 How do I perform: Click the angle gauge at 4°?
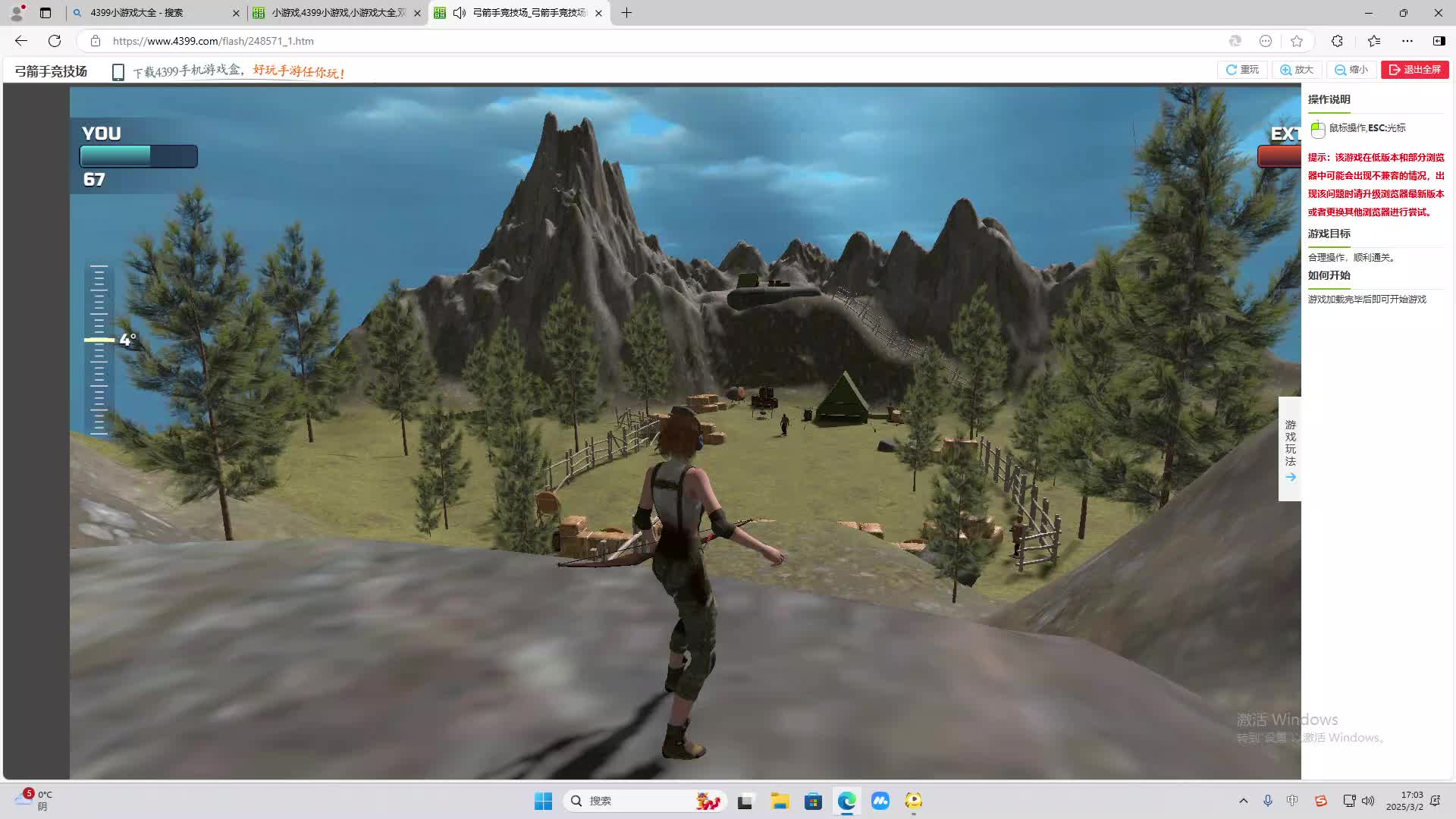[99, 340]
